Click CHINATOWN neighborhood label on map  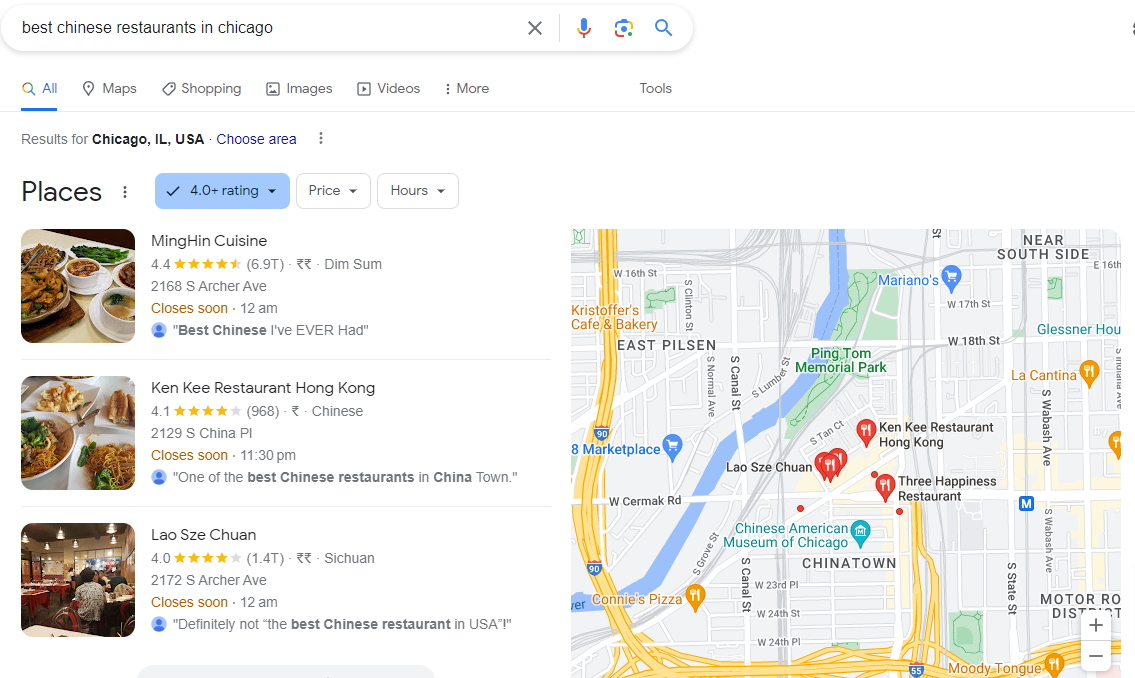[849, 563]
